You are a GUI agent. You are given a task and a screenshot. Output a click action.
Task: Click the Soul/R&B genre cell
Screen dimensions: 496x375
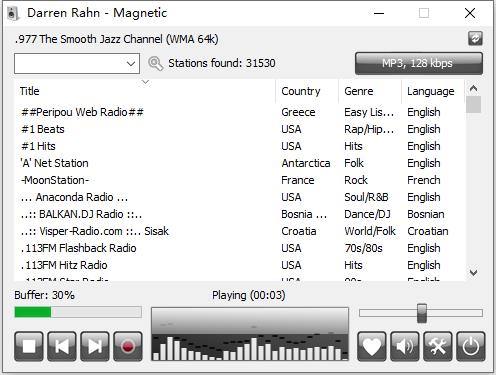click(x=366, y=197)
